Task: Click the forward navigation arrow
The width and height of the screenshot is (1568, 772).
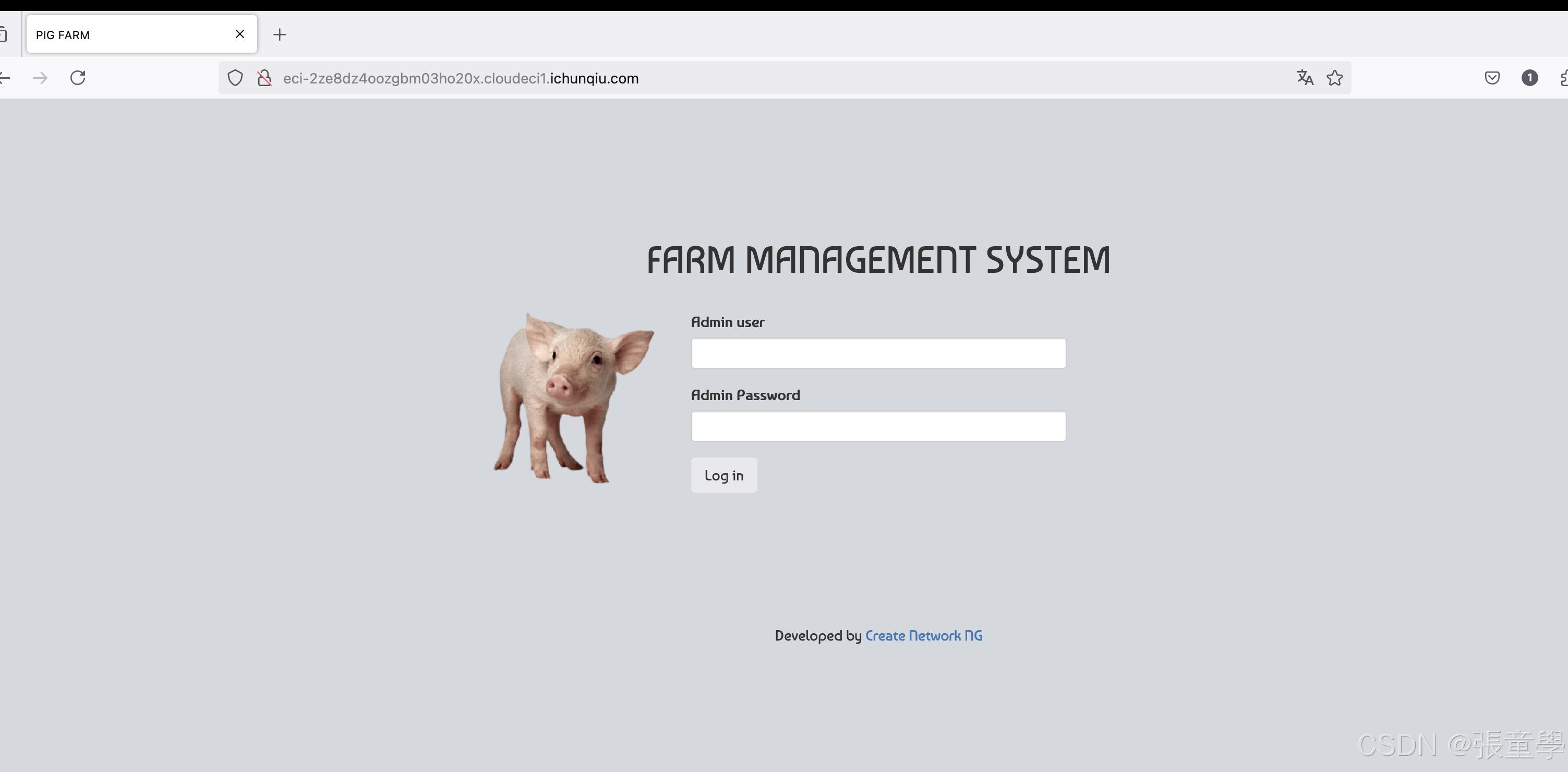Action: click(40, 78)
